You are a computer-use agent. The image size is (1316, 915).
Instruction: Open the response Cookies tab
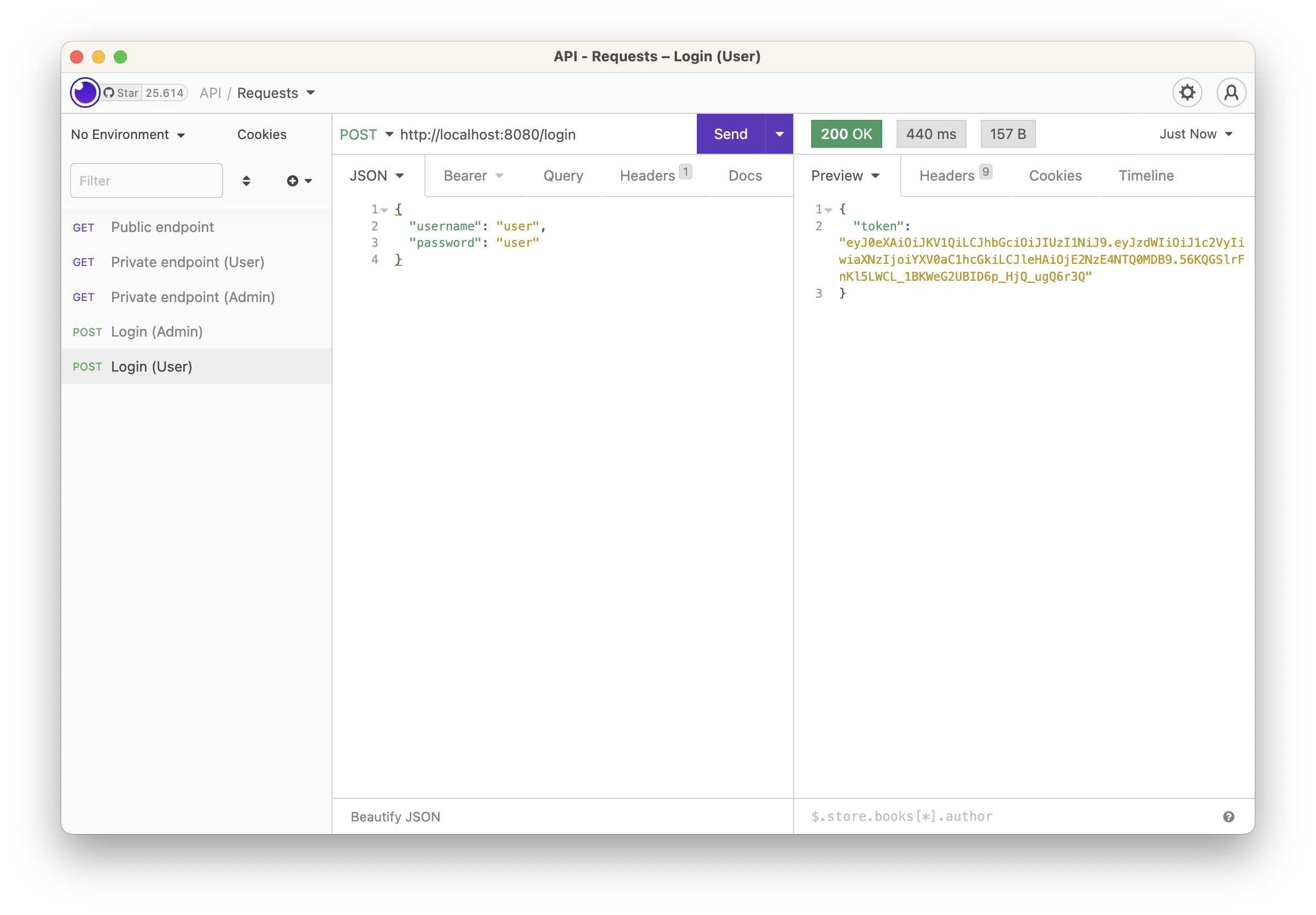point(1055,176)
